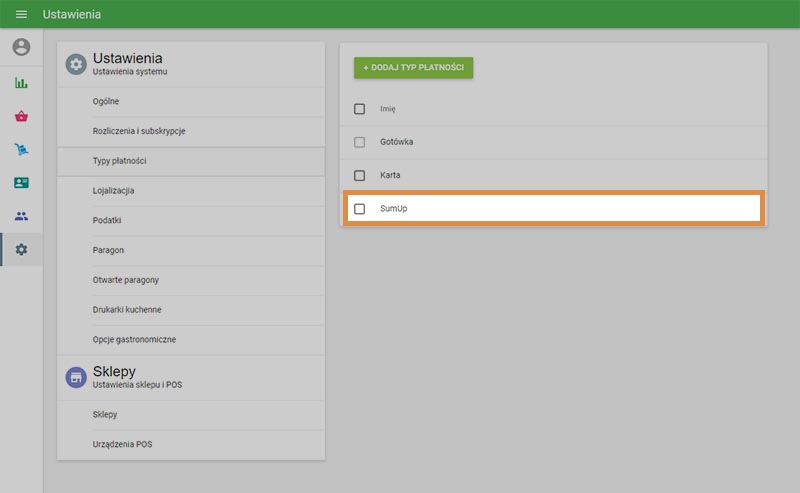Open the customers people icon

21,216
